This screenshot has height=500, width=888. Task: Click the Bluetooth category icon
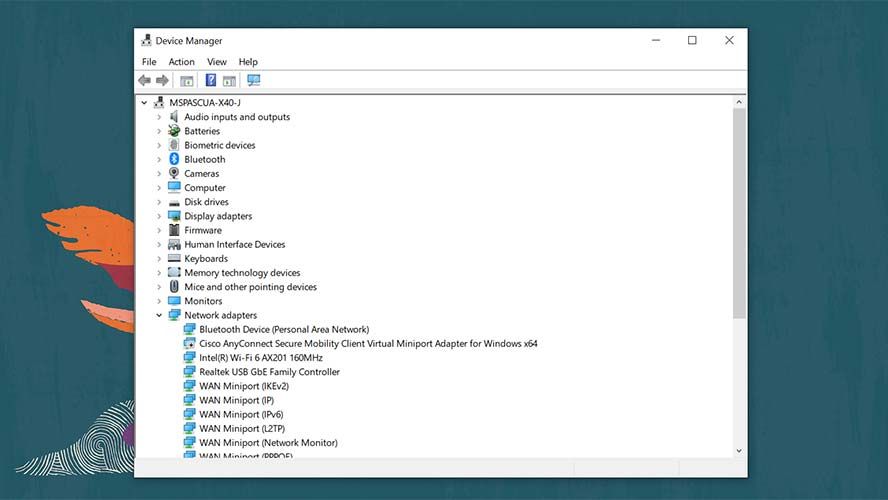tap(174, 159)
